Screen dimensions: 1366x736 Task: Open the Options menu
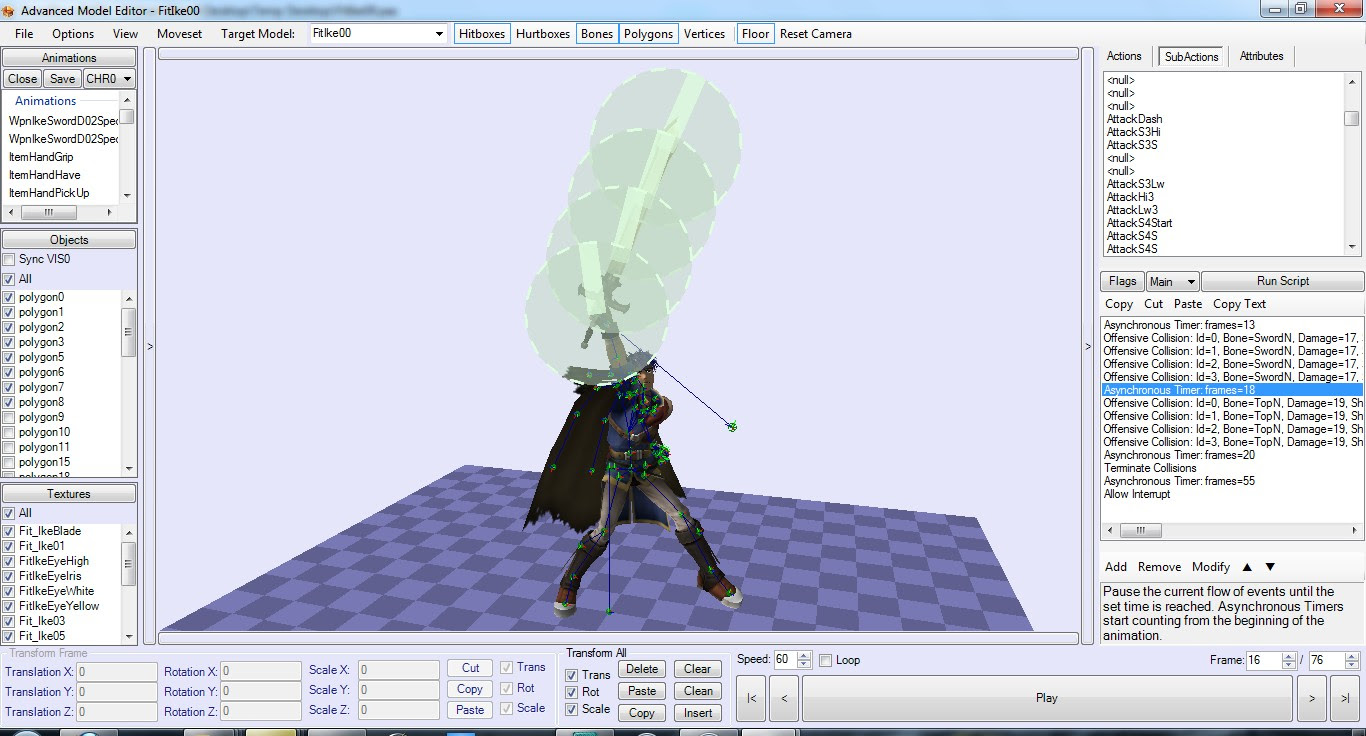[x=73, y=34]
